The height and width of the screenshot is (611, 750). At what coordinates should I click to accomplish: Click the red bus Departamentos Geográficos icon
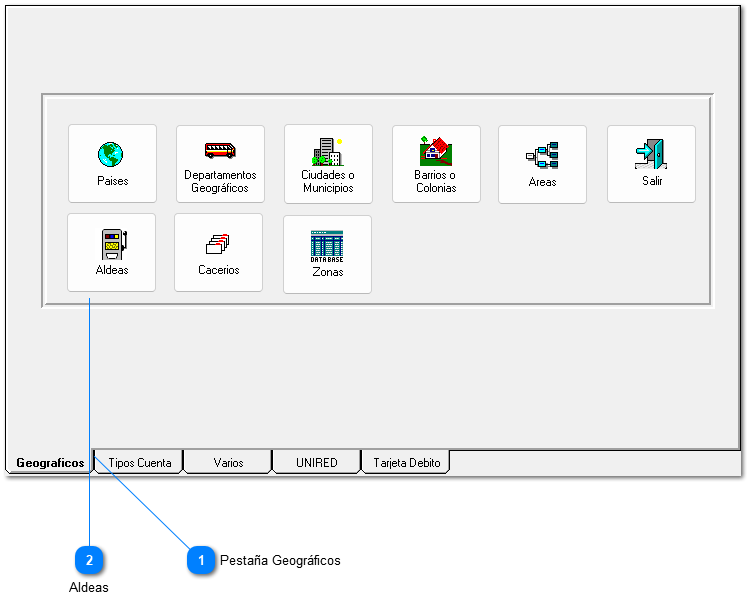[x=220, y=151]
